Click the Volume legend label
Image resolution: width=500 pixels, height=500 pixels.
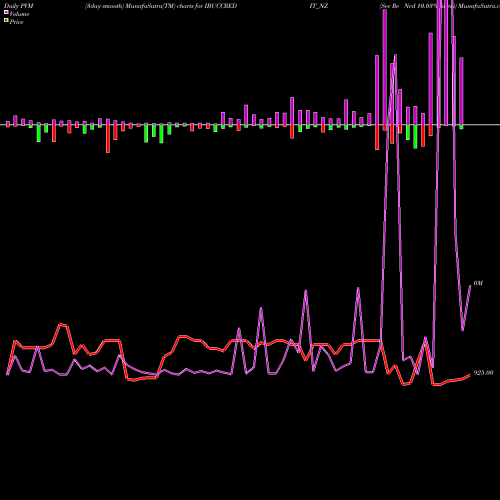click(19, 14)
